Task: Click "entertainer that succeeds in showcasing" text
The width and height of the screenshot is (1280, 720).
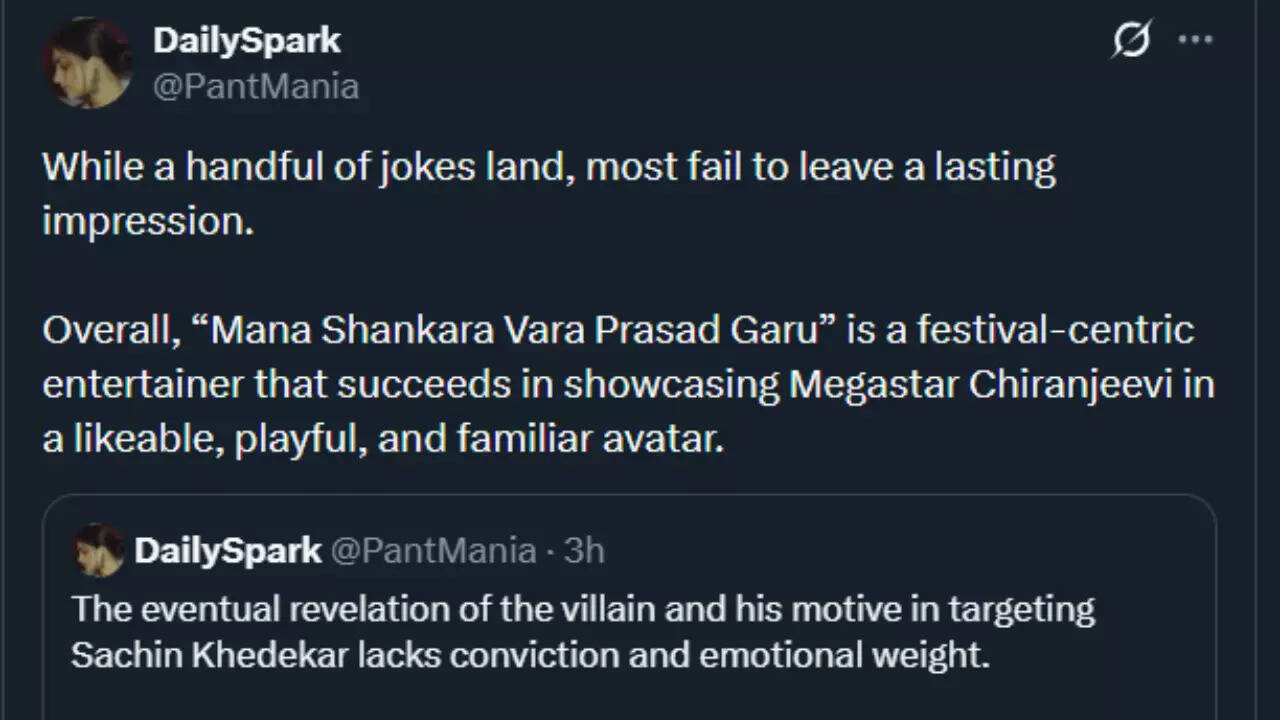Action: (410, 386)
